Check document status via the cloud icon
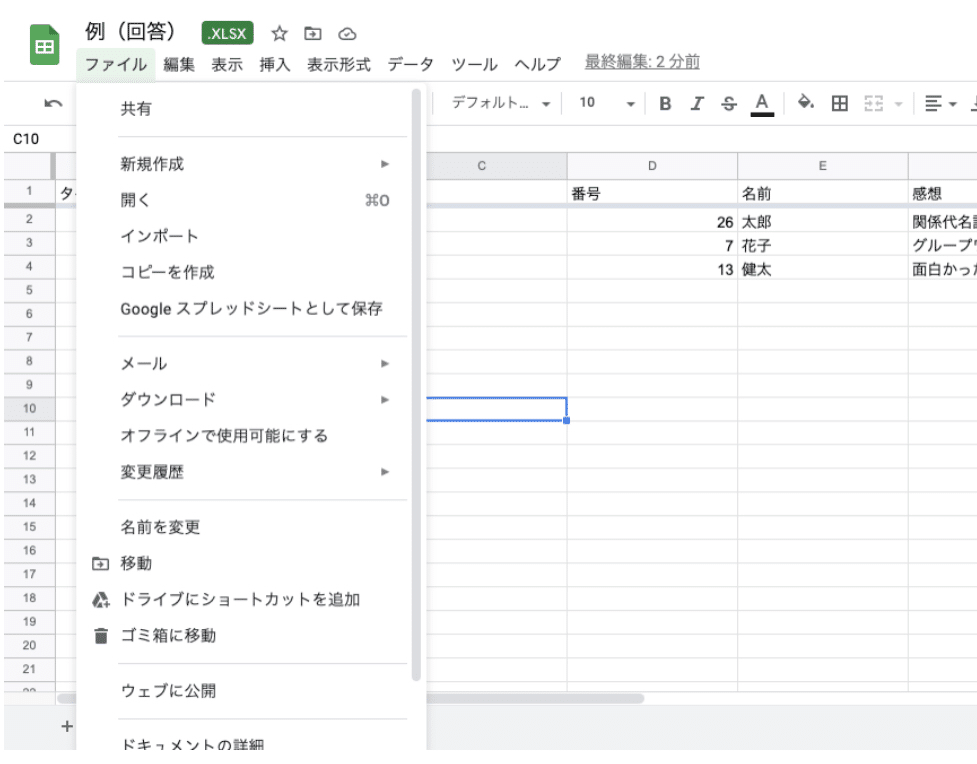Viewport: 977px width, 764px height. pos(346,33)
